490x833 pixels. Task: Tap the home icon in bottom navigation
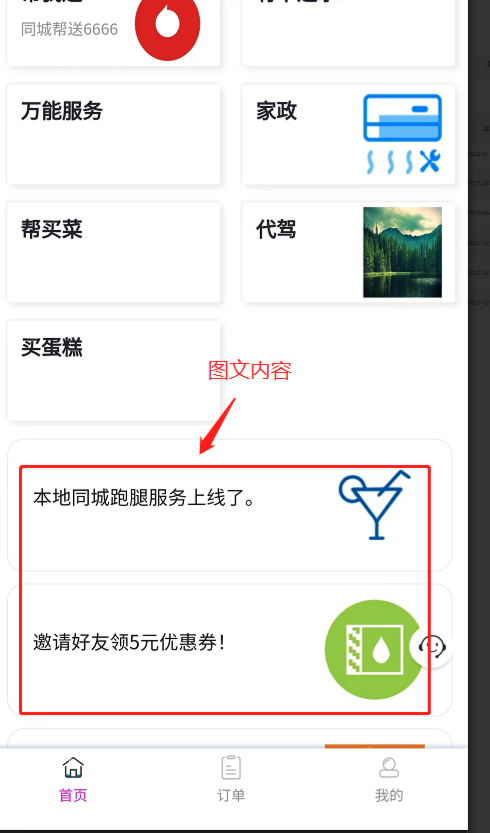tap(73, 768)
